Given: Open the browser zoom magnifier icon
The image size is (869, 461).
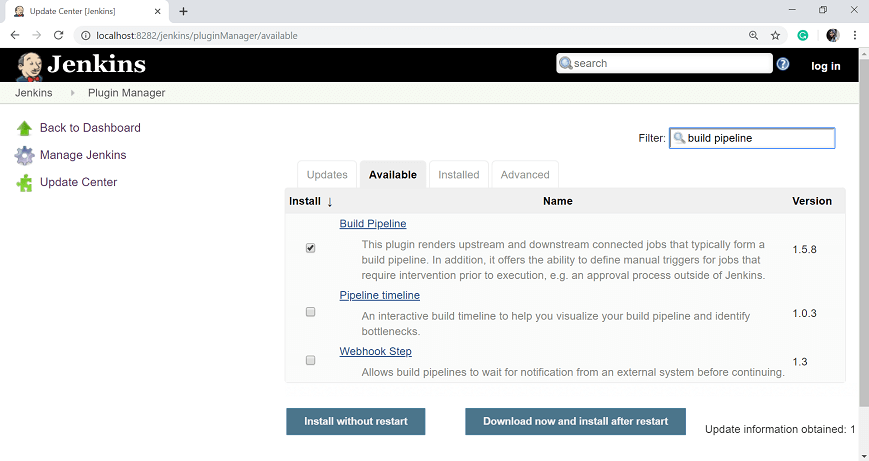Looking at the screenshot, I should [753, 35].
